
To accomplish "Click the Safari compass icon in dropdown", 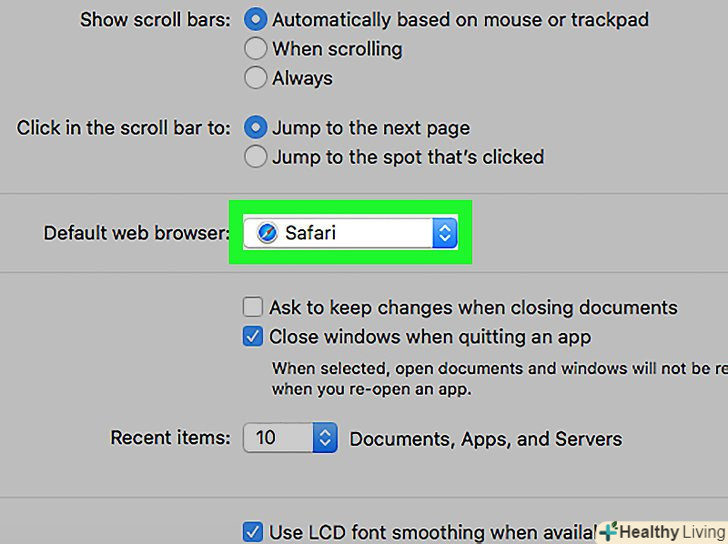I will (266, 233).
